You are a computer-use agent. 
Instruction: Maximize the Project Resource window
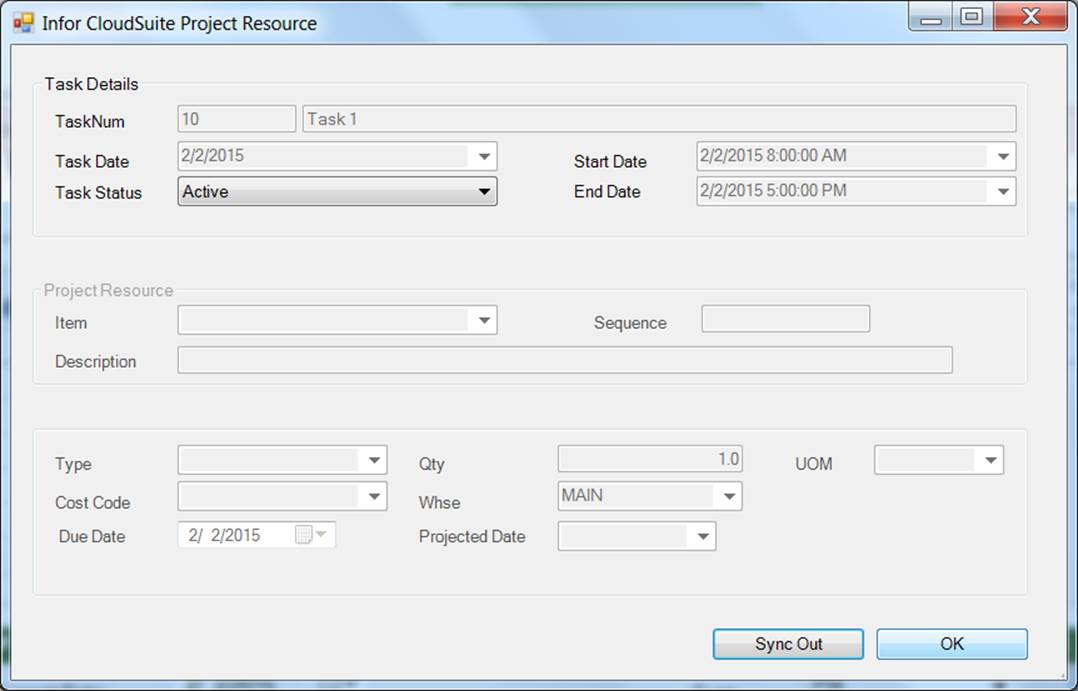(970, 17)
